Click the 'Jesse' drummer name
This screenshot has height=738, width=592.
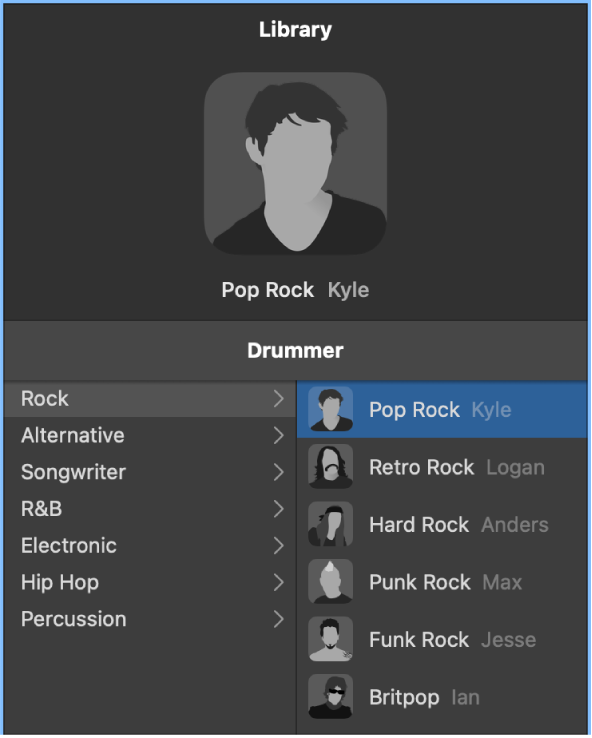point(508,640)
